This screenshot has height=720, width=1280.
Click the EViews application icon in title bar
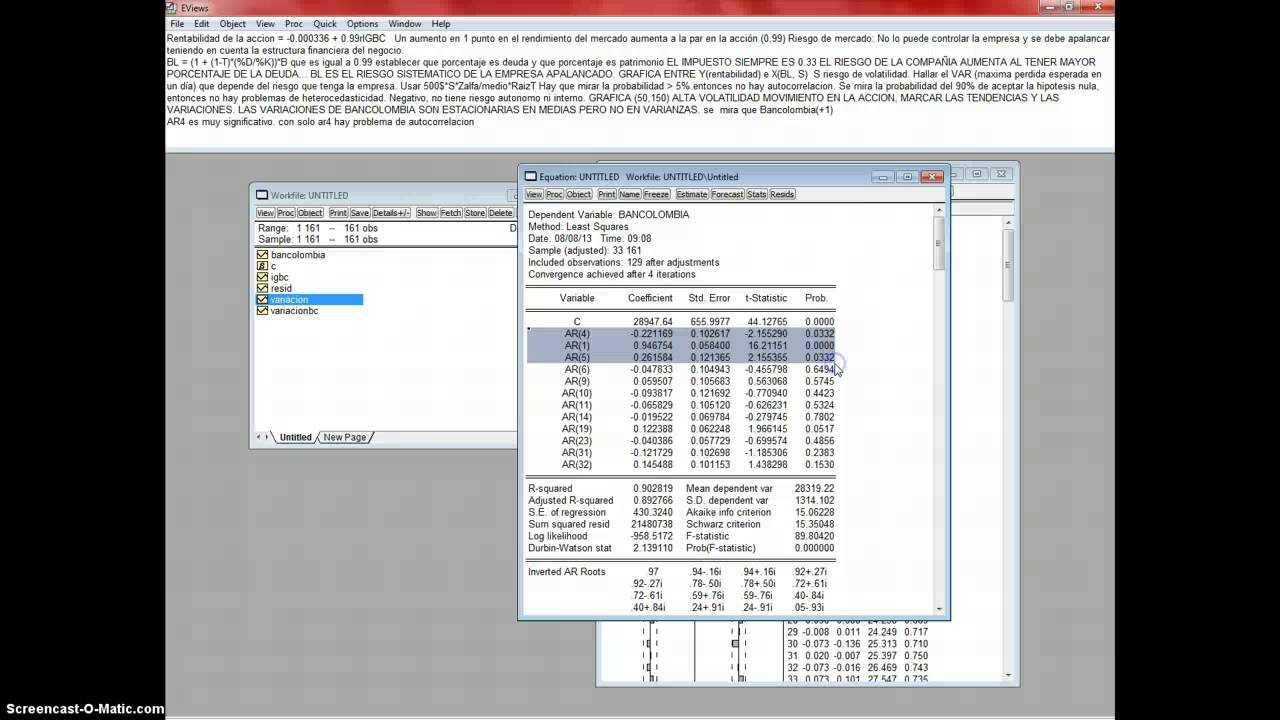[173, 7]
